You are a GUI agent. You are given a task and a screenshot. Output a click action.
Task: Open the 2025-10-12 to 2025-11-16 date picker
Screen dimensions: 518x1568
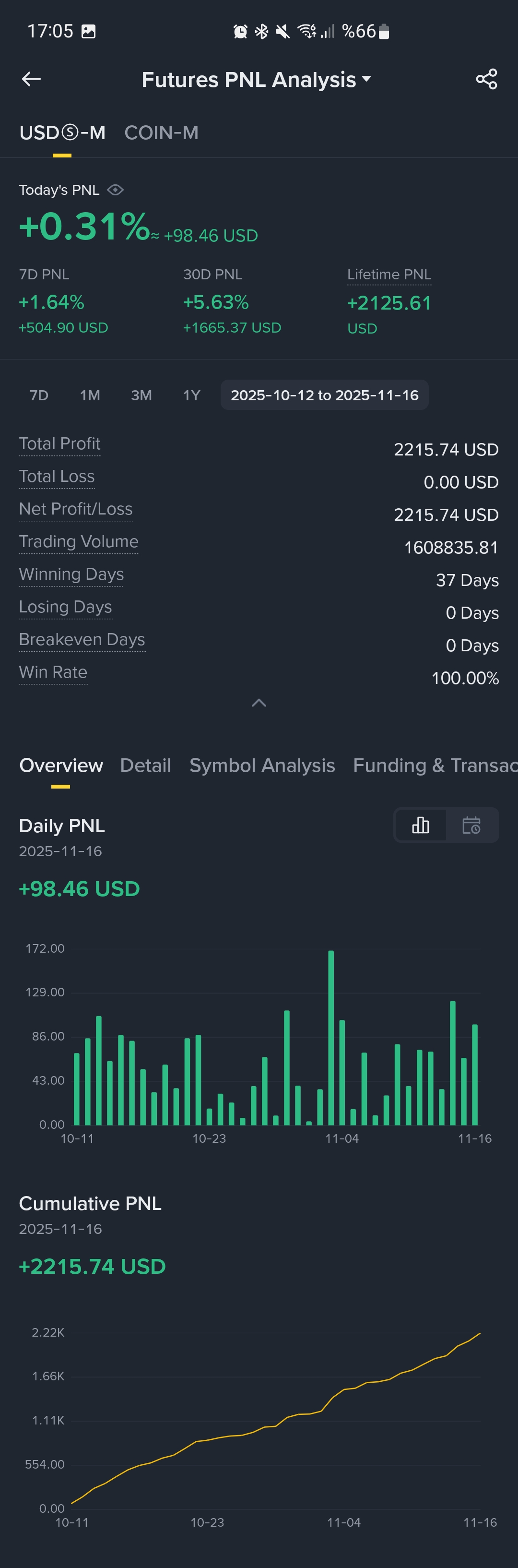[x=324, y=395]
